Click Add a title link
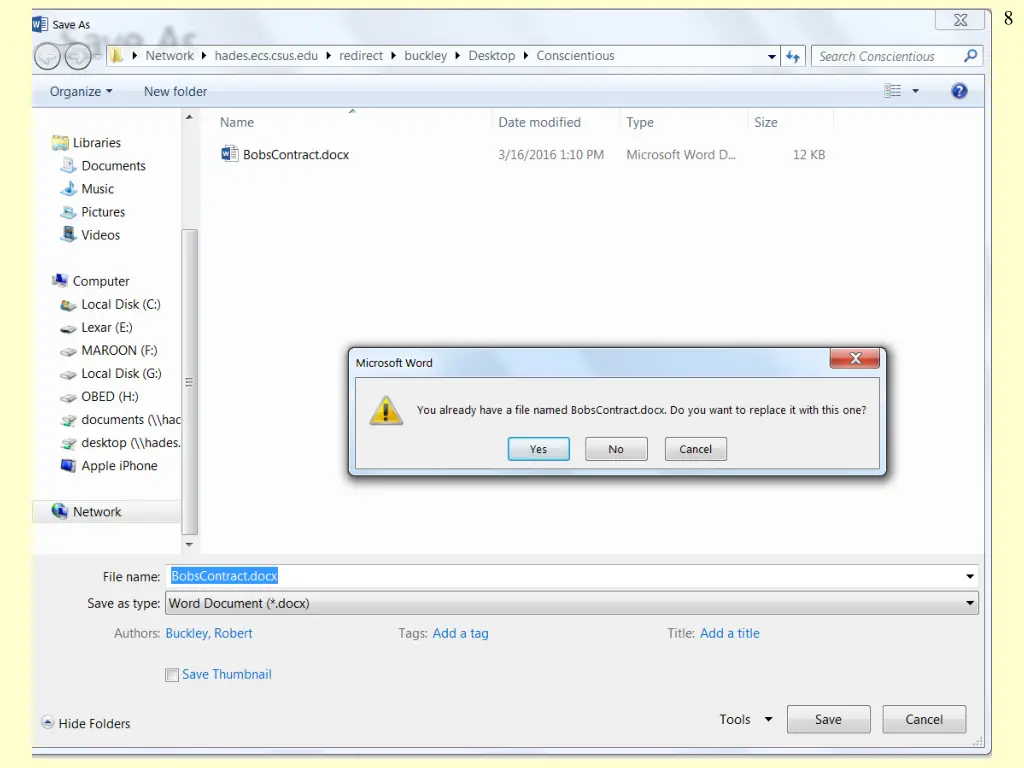1024x768 pixels. point(729,633)
